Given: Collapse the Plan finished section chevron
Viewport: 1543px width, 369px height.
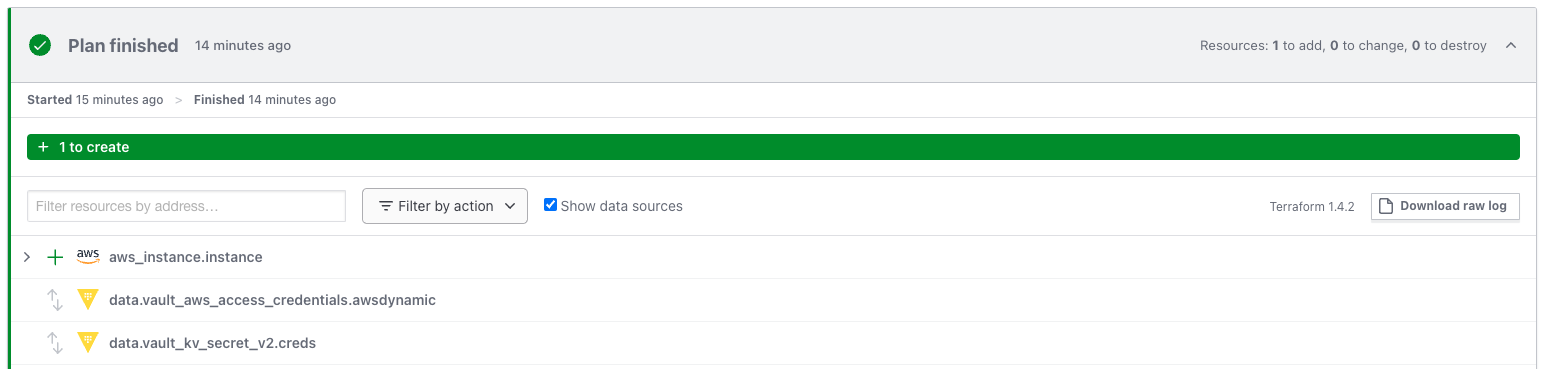Looking at the screenshot, I should tap(1510, 45).
